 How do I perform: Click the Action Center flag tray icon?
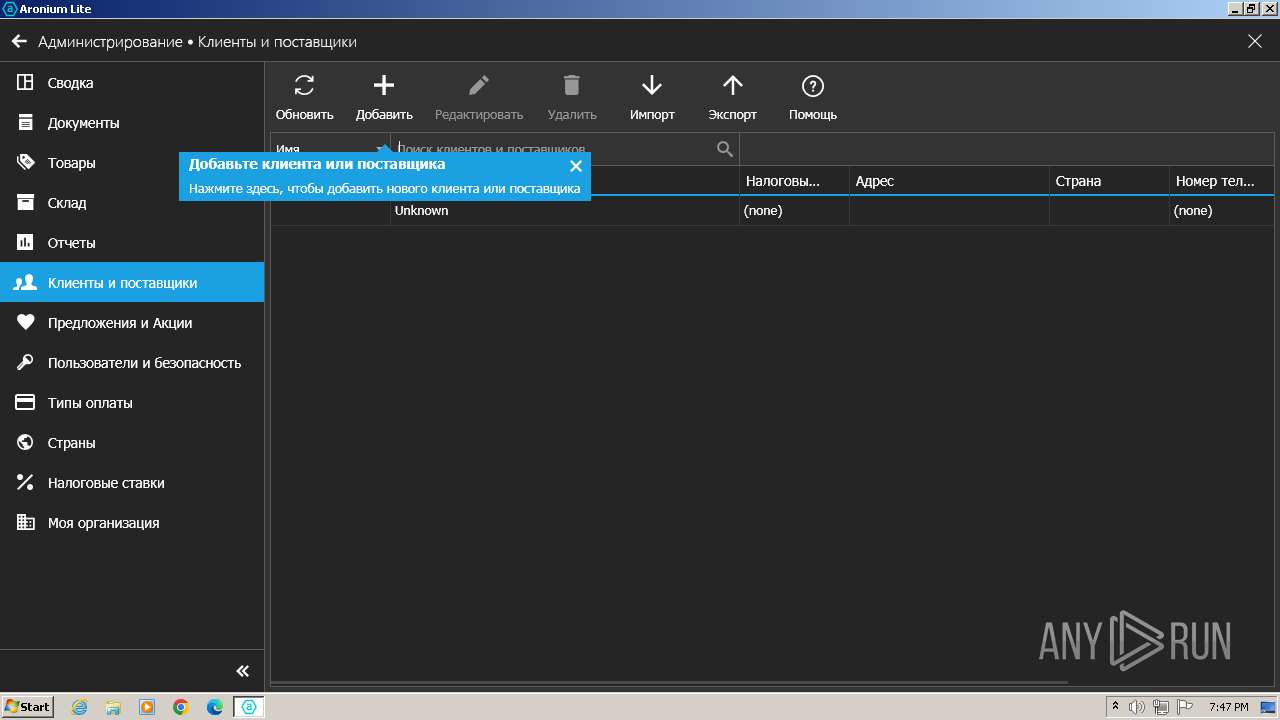click(x=1184, y=707)
